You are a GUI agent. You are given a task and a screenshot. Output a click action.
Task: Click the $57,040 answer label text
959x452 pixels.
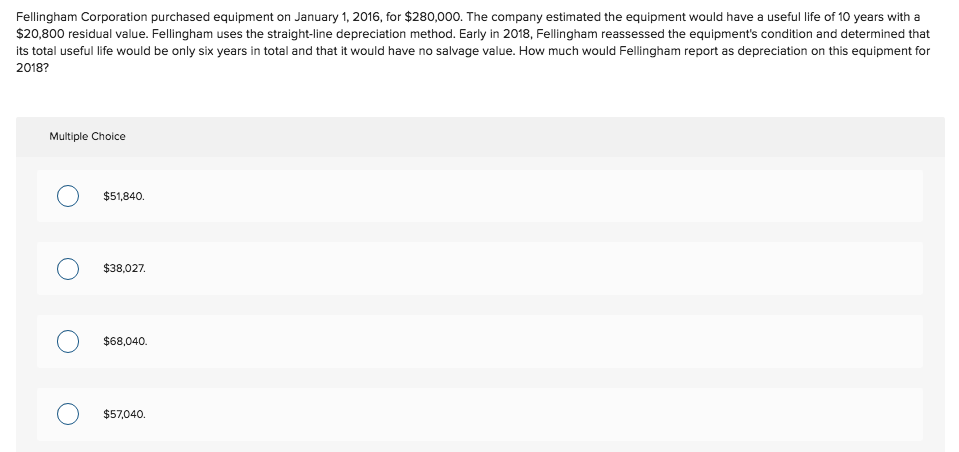pyautogui.click(x=125, y=414)
